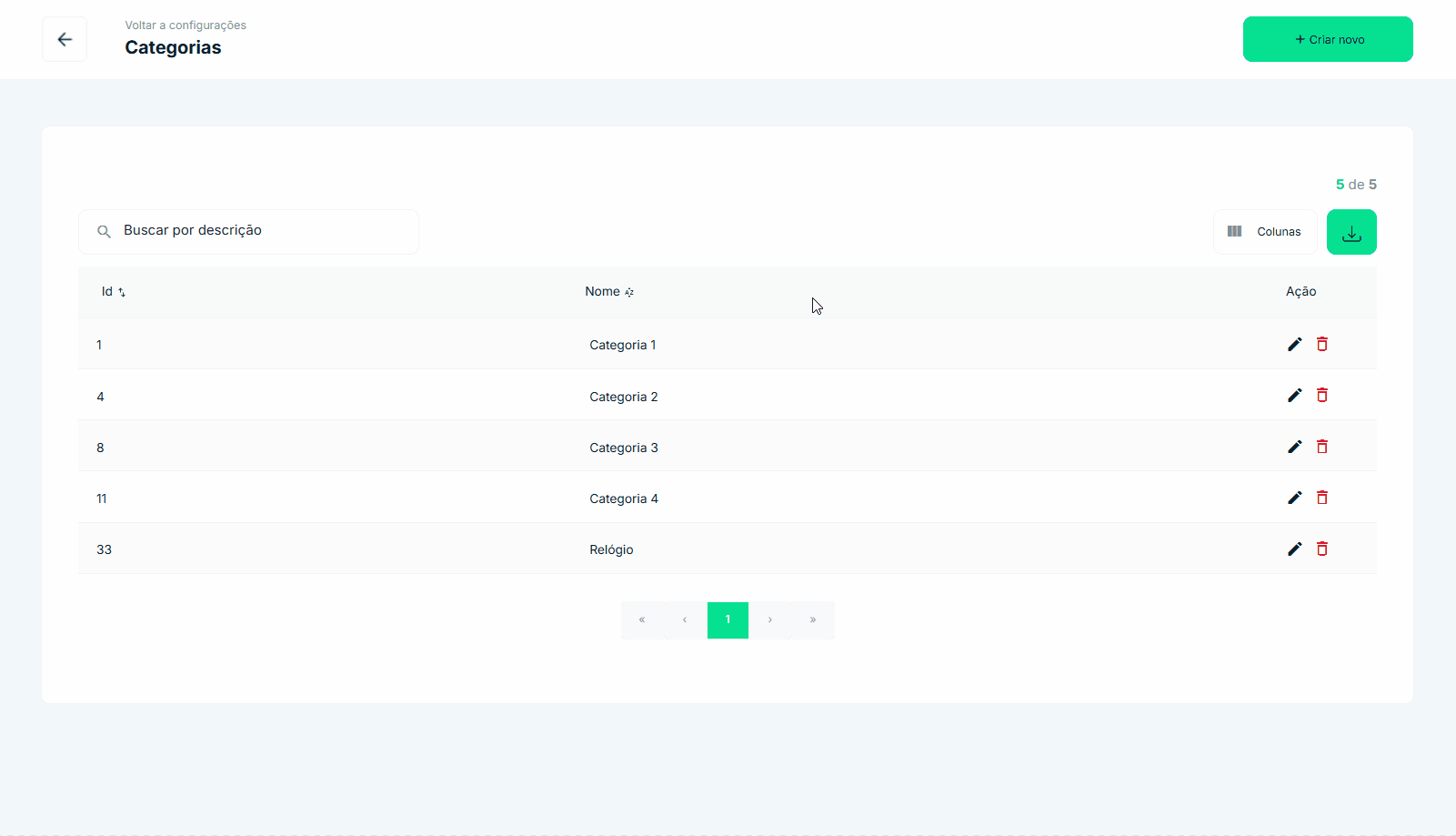Edit Categoria 2 with pencil icon

[1294, 395]
